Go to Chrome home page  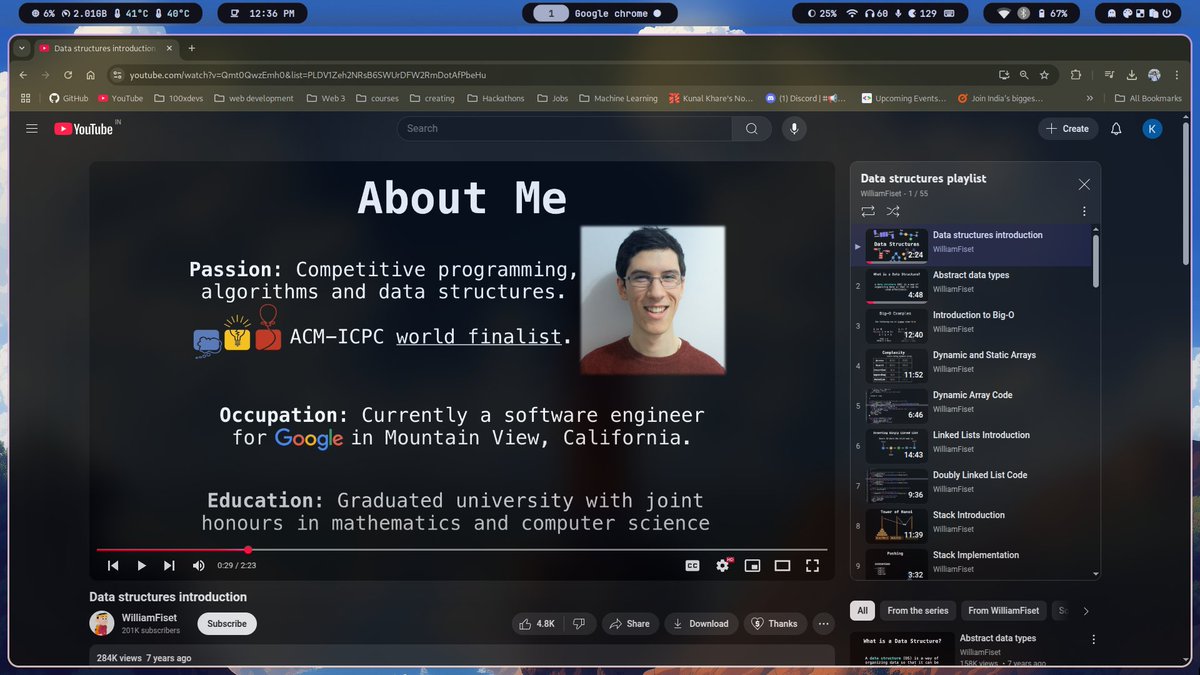click(x=91, y=75)
